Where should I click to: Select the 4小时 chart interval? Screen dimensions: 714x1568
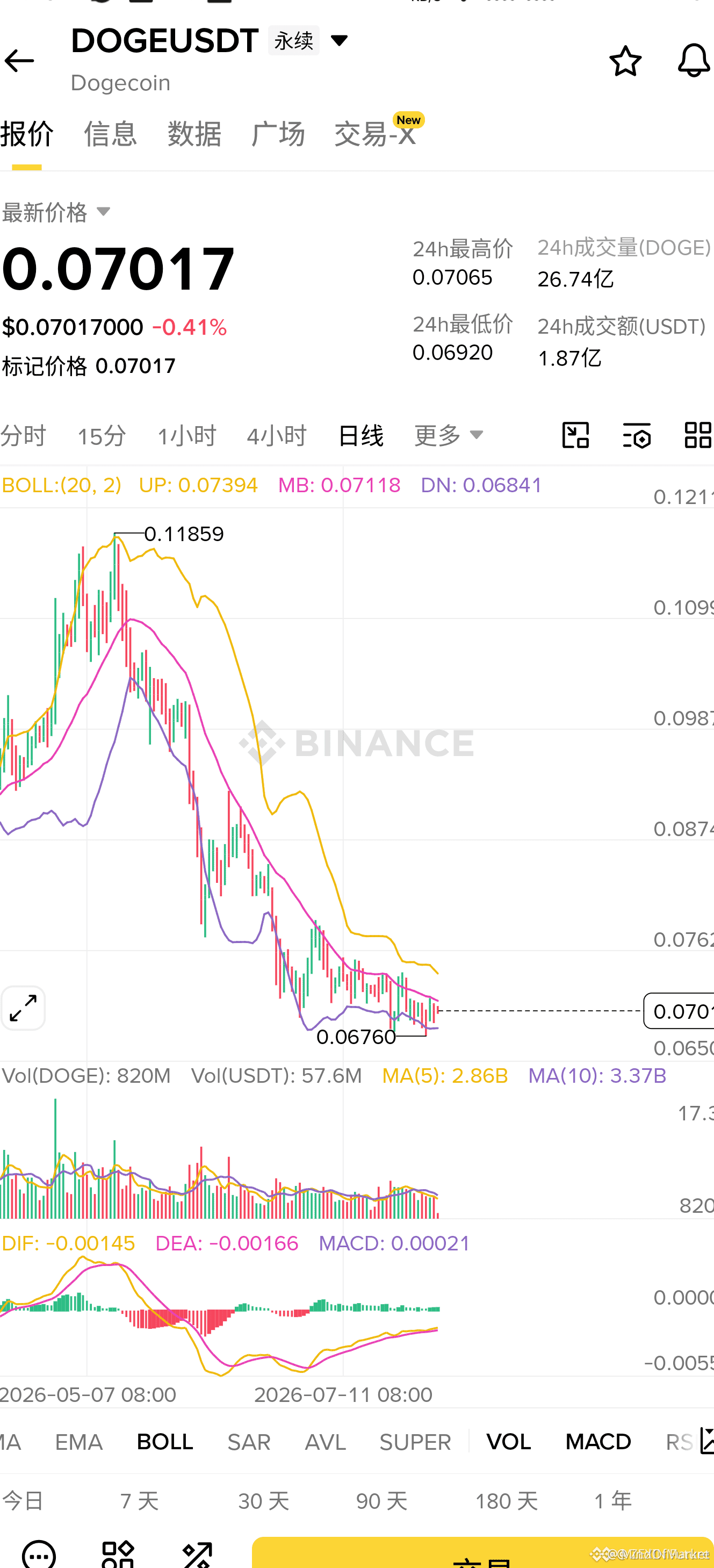(277, 436)
